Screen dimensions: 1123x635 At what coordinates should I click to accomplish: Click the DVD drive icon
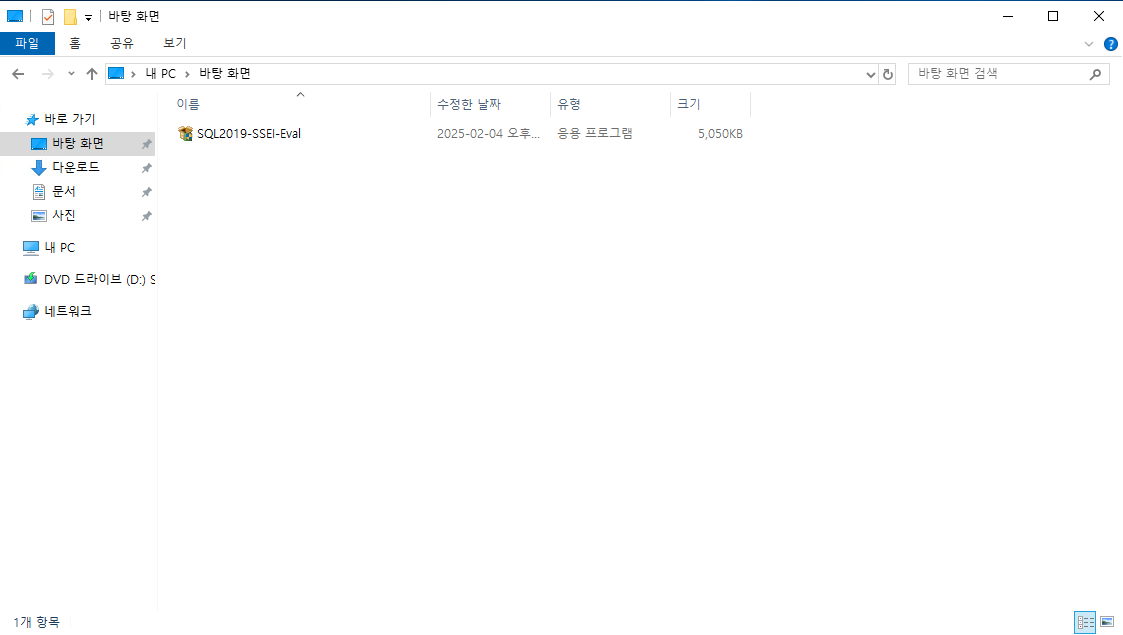click(30, 278)
